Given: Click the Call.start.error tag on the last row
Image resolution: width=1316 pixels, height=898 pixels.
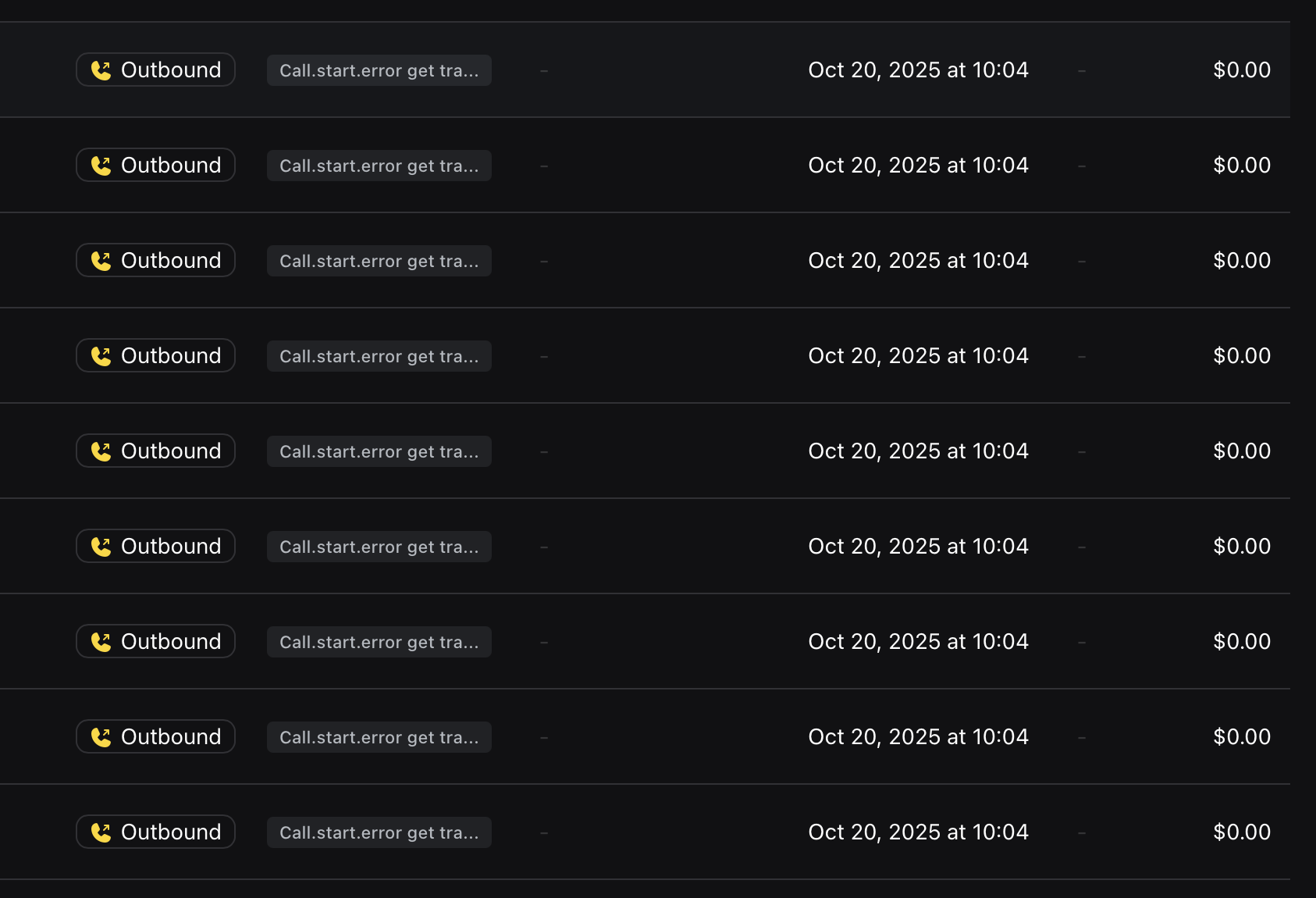Looking at the screenshot, I should [x=379, y=832].
